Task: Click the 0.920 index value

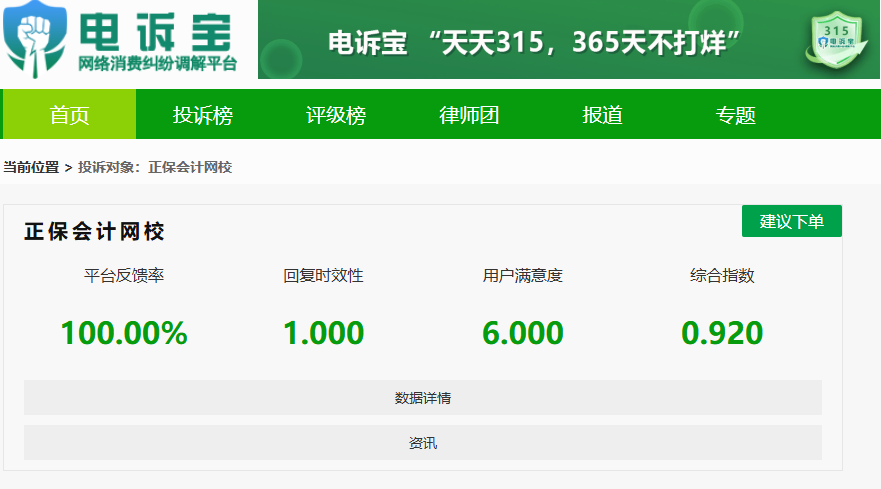Action: point(722,332)
